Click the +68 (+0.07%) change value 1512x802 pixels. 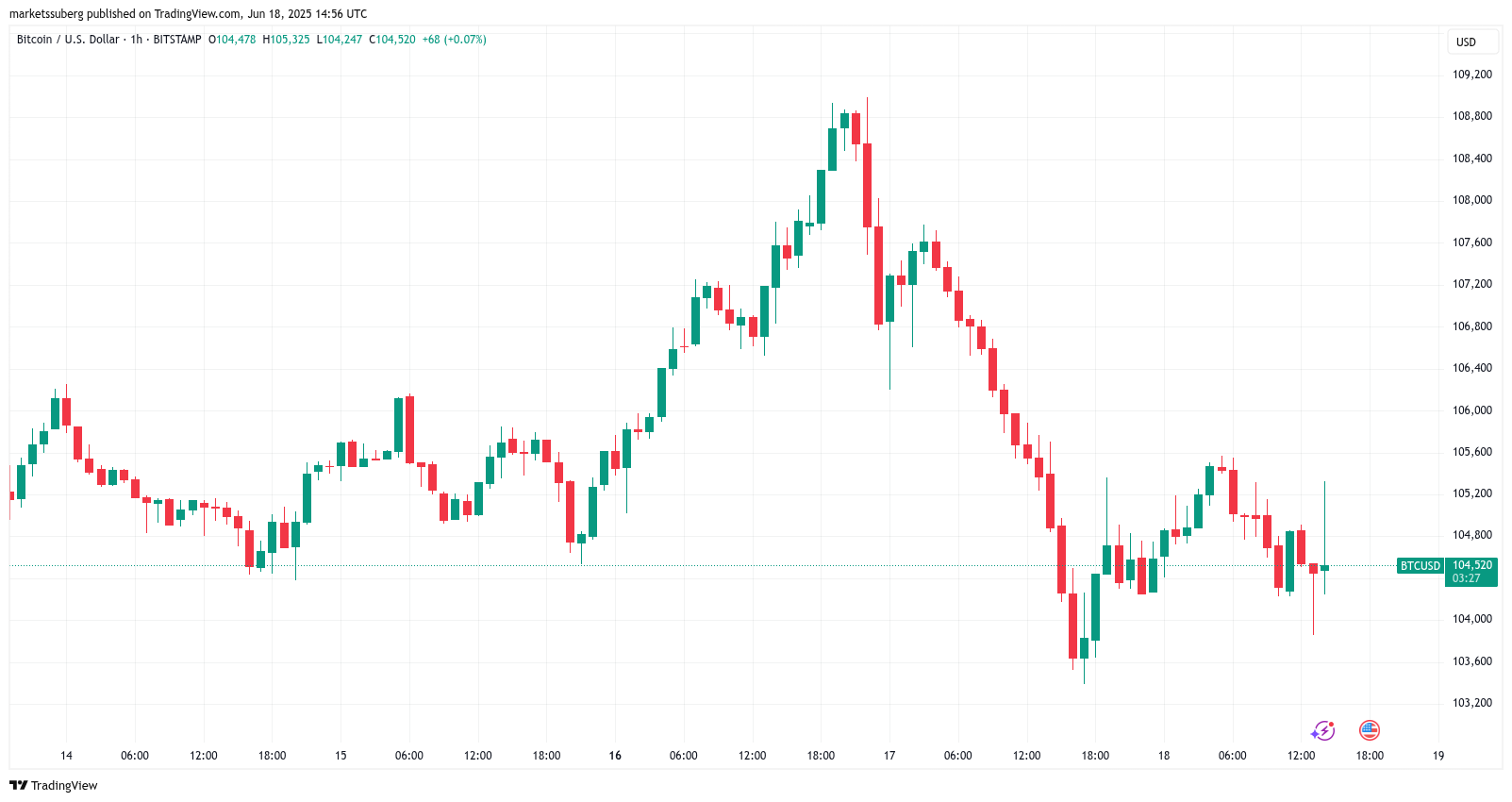tap(454, 40)
